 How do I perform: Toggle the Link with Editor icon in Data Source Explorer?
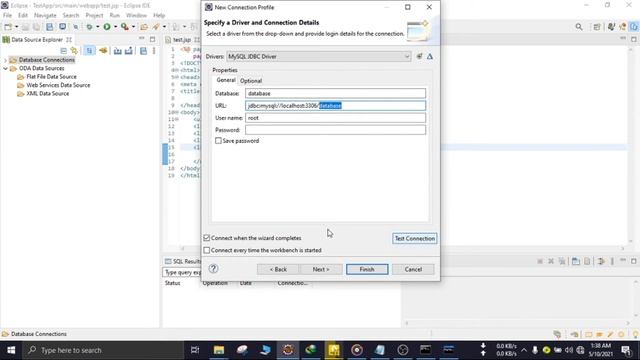pyautogui.click(x=89, y=51)
